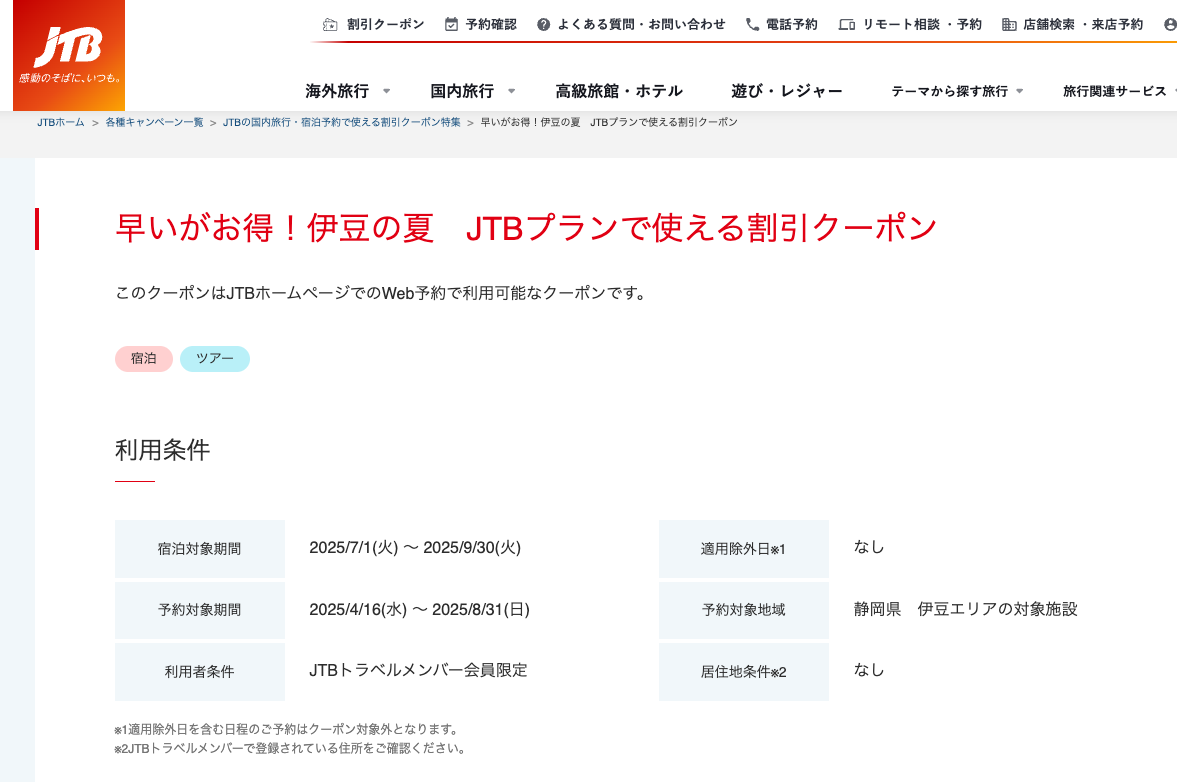Click the blue ツアー tag
This screenshot has width=1177, height=782.
pos(215,359)
